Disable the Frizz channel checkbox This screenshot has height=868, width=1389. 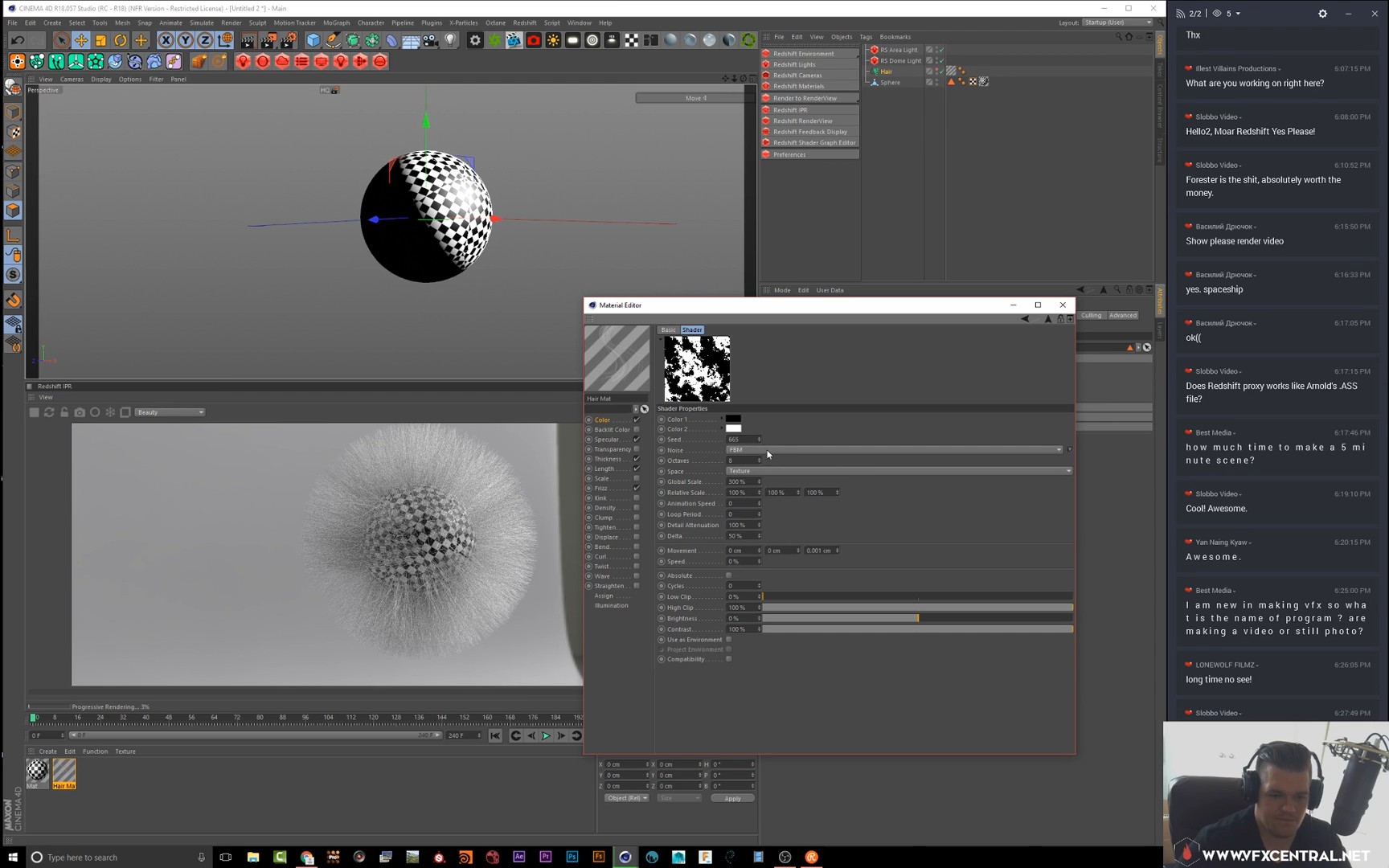pos(637,488)
